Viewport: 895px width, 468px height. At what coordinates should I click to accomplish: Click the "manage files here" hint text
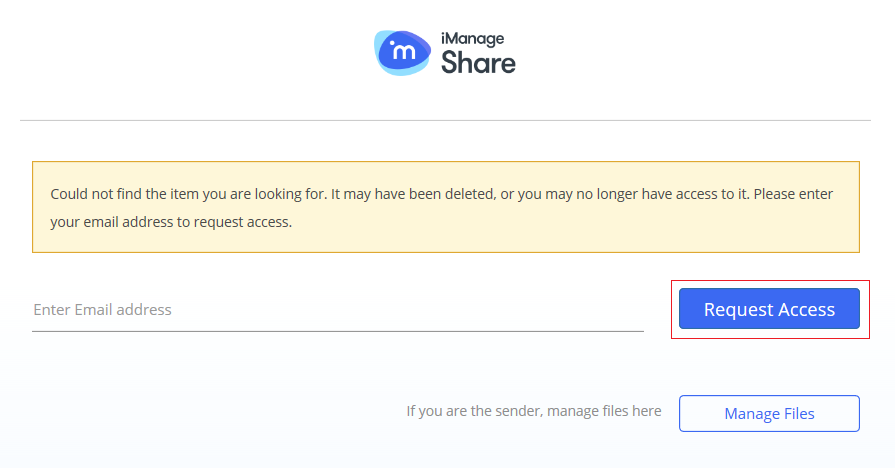pyautogui.click(x=602, y=411)
